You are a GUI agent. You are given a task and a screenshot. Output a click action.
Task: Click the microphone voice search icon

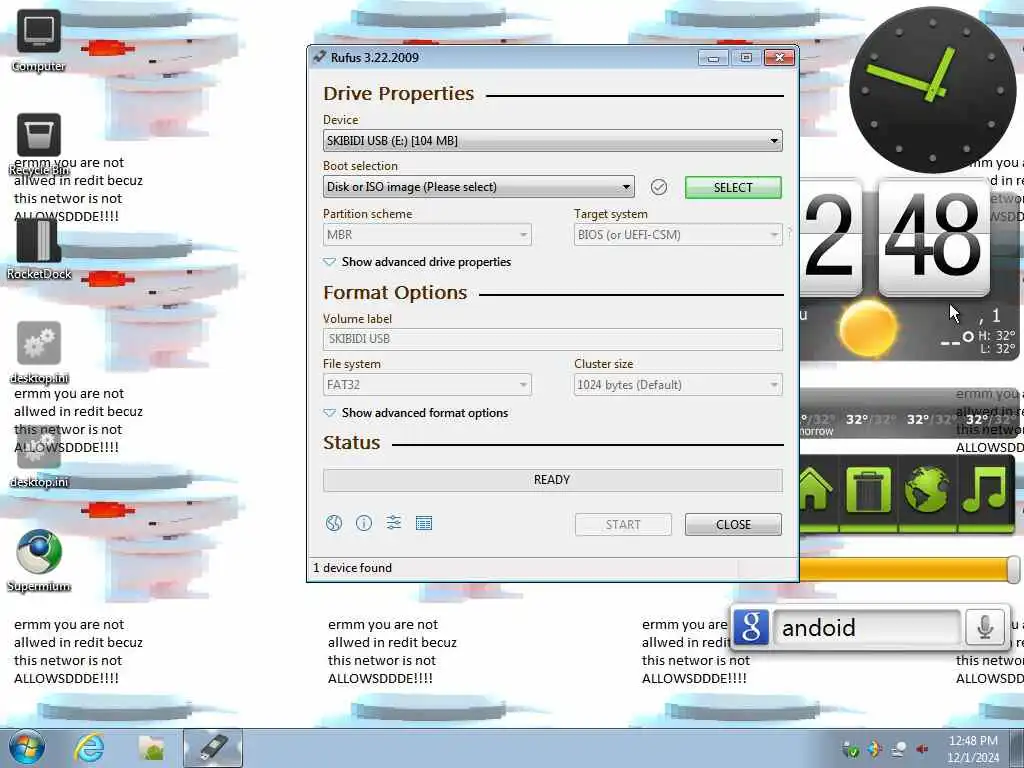[x=985, y=627]
